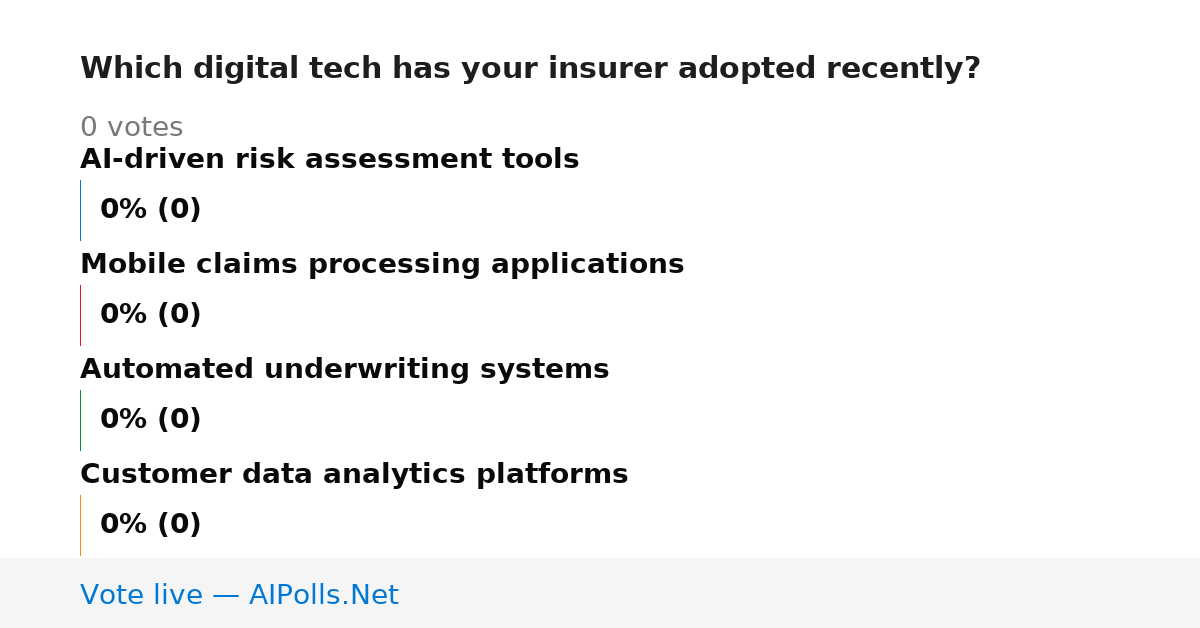Click the 0% (0) result under AI-driven tools
The width and height of the screenshot is (1200, 628).
click(x=150, y=210)
